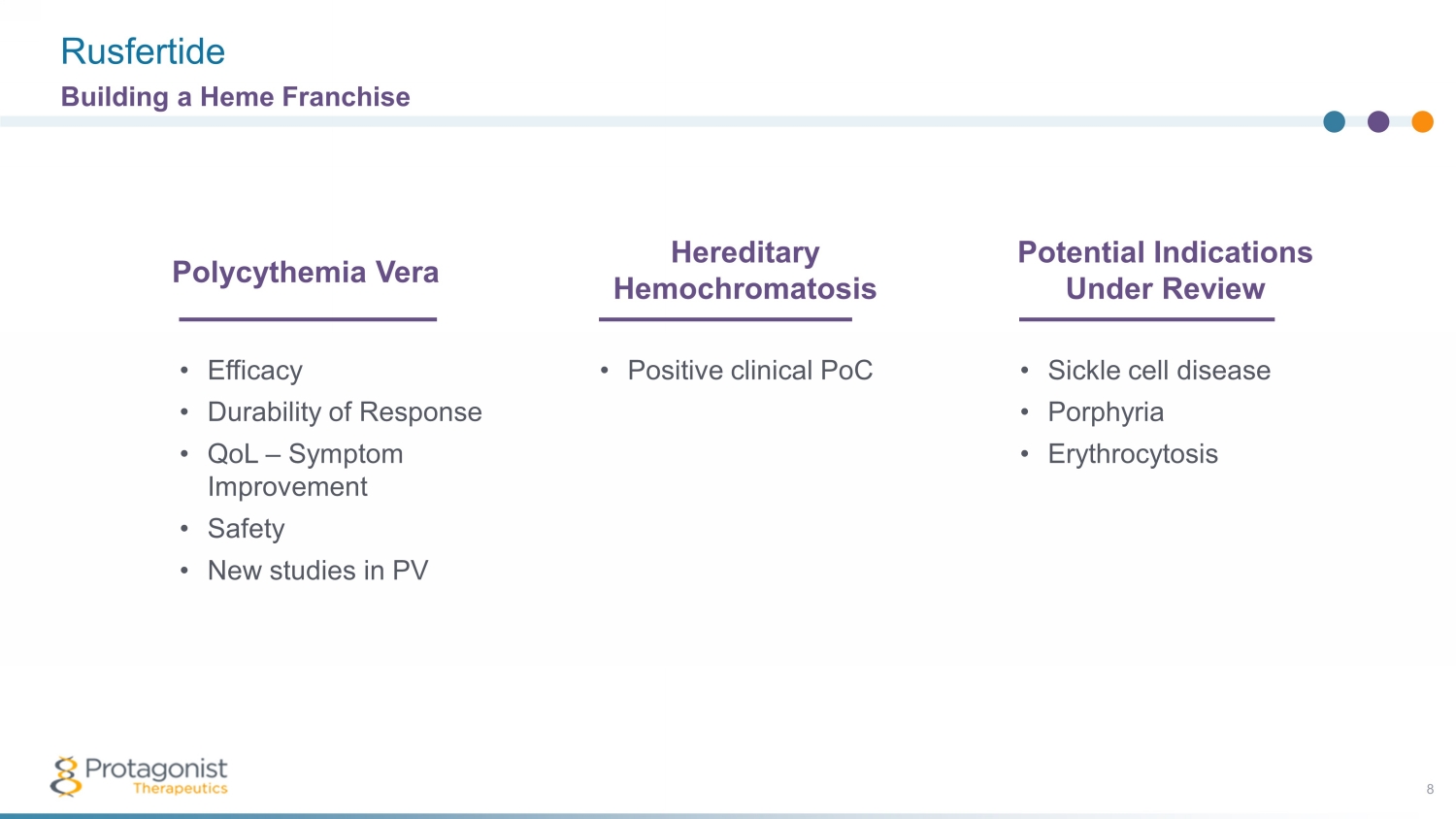Click the Efficacy bullet point
1456x819 pixels.
pos(255,371)
